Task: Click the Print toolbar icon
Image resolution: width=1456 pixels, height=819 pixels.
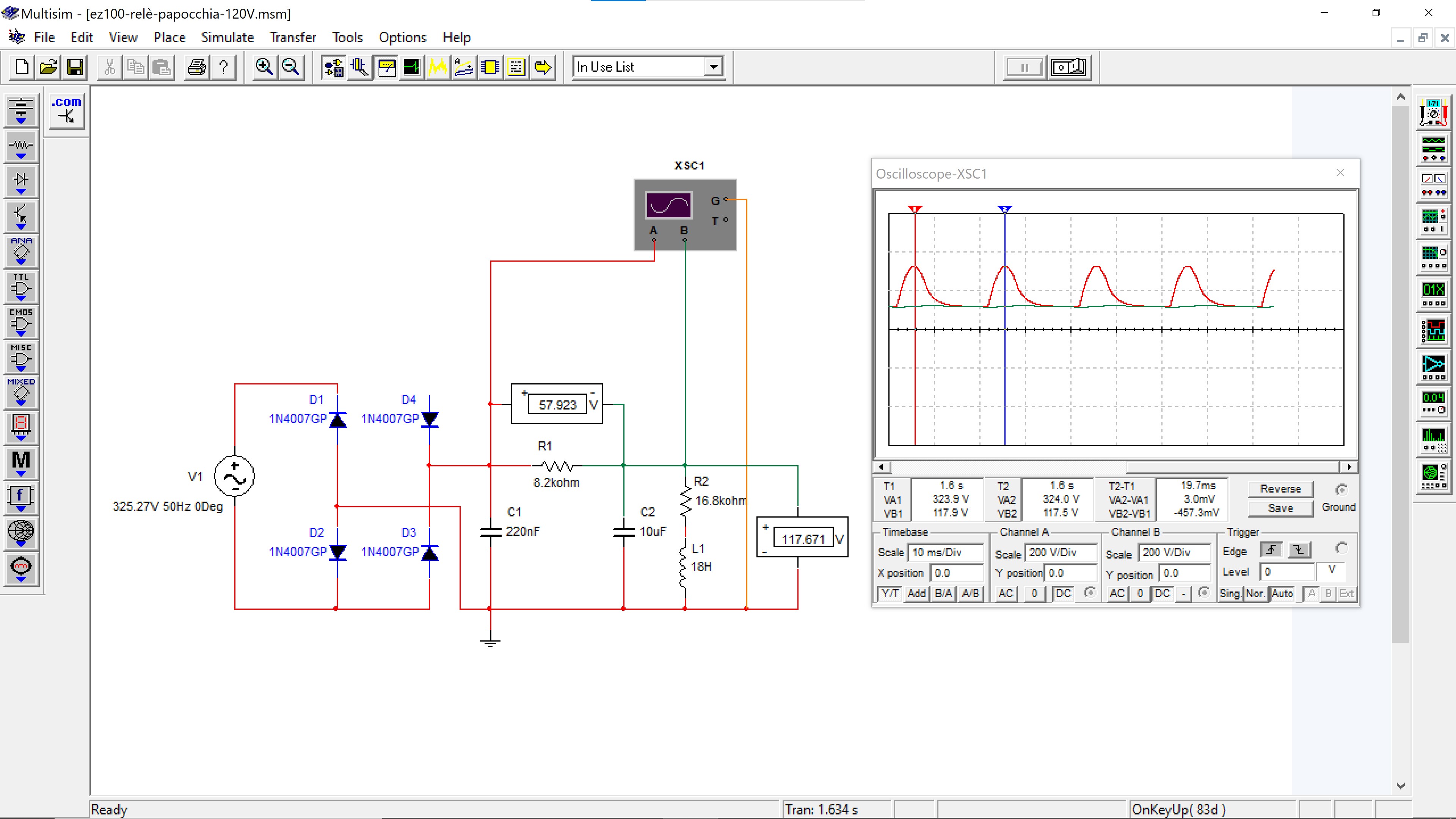Action: [196, 67]
